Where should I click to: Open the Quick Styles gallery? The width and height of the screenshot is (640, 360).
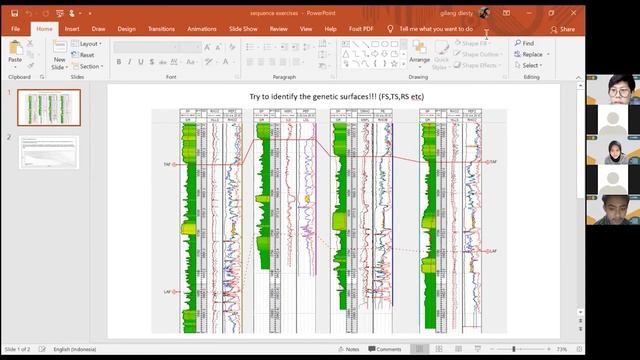point(441,55)
